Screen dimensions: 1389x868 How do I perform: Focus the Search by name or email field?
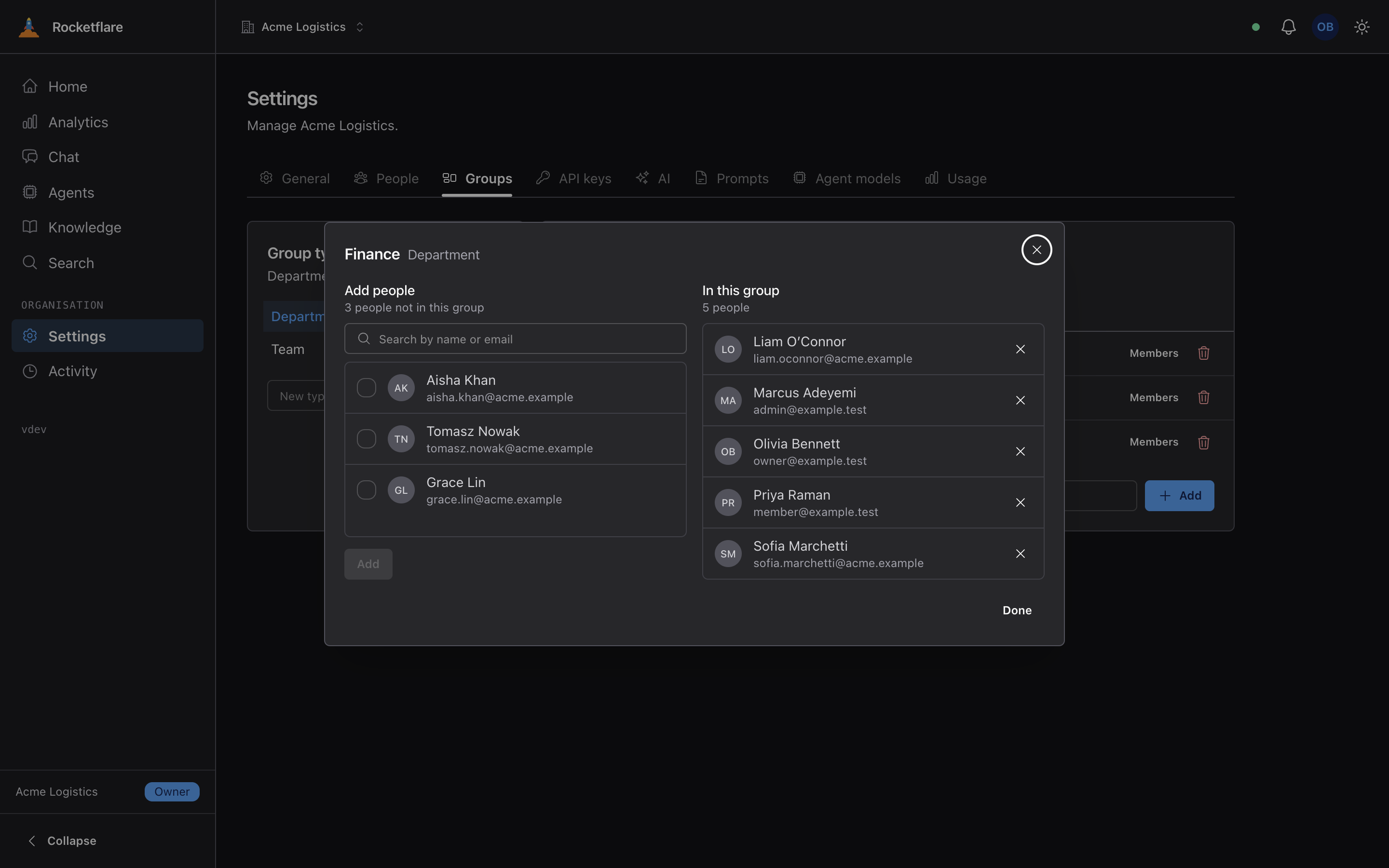tap(516, 339)
